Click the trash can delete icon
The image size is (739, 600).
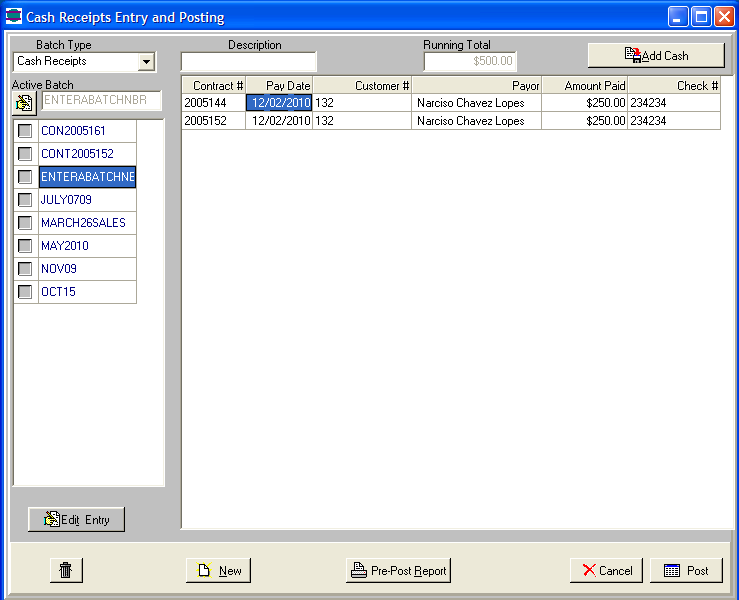pos(66,570)
